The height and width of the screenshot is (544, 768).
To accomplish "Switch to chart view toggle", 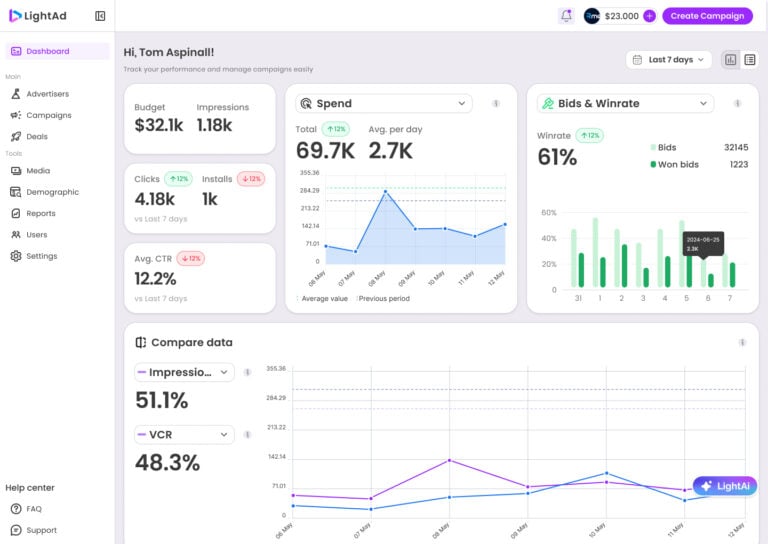I will tap(731, 60).
